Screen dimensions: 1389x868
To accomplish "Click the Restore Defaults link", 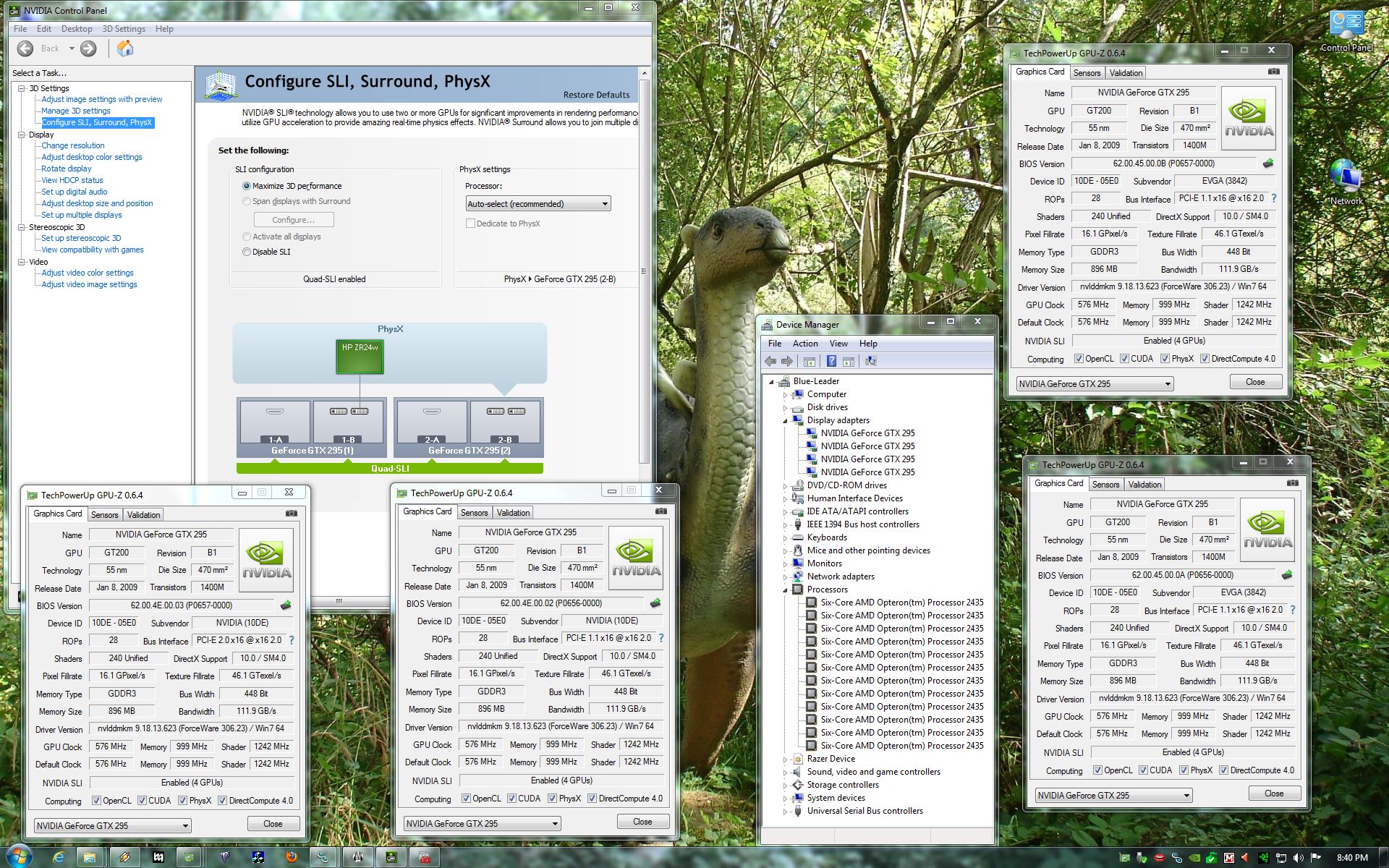I will (596, 95).
